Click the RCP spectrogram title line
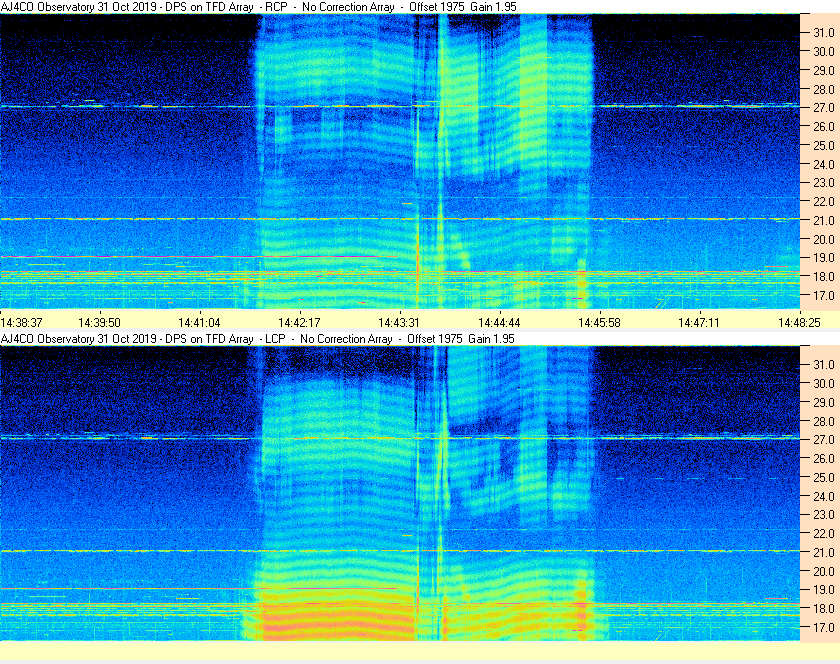This screenshot has height=664, width=840. [x=259, y=7]
